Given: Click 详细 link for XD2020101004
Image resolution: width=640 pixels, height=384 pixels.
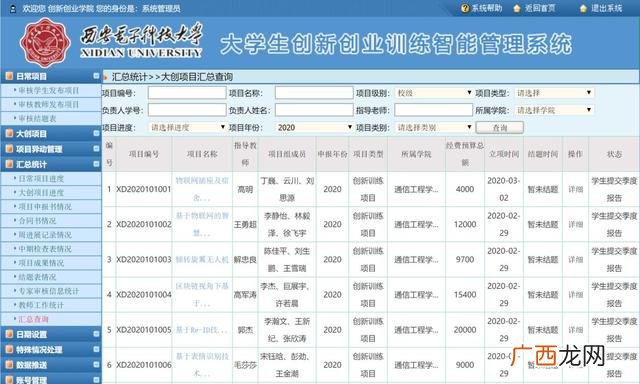Looking at the screenshot, I should pos(576,295).
